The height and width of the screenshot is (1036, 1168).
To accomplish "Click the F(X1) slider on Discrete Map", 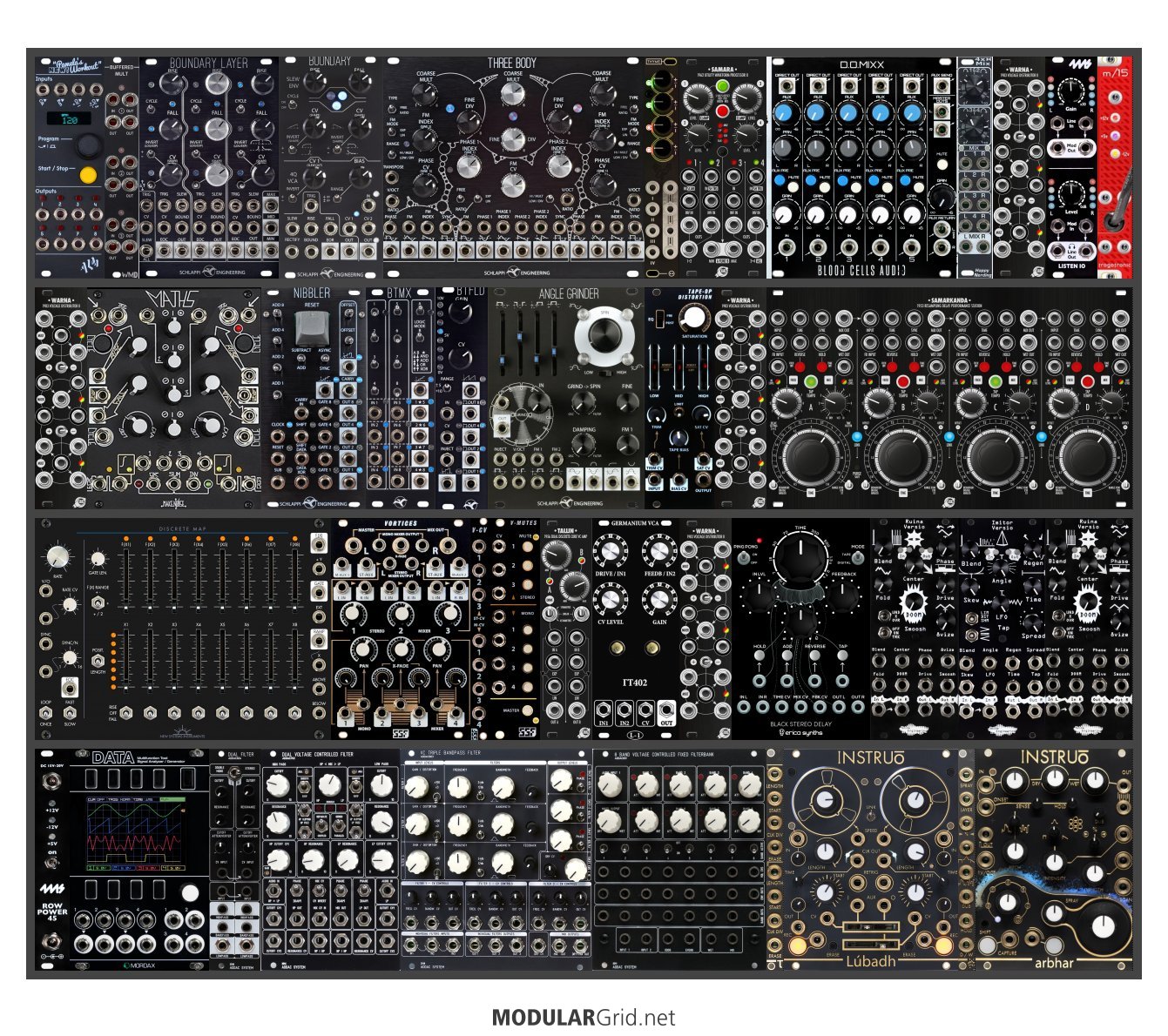I will [x=127, y=582].
